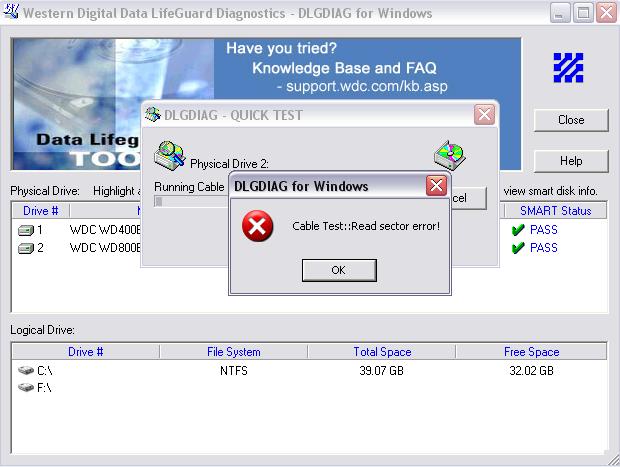This screenshot has height=467, width=620.
Task: Click Total Space column header
Action: (382, 352)
